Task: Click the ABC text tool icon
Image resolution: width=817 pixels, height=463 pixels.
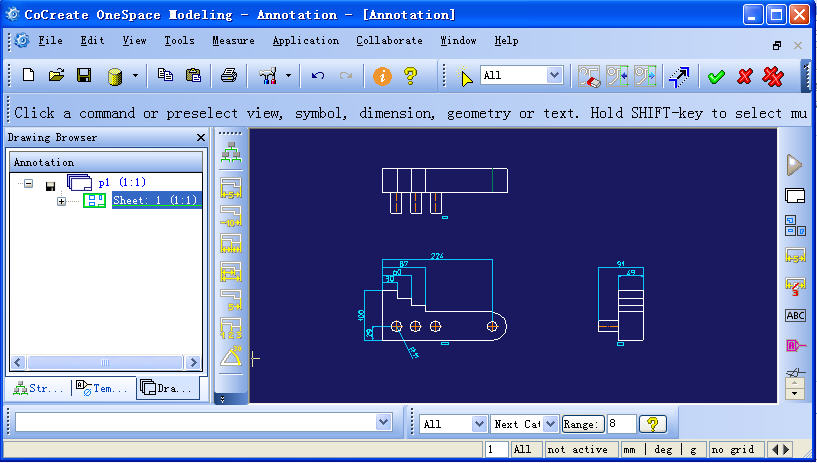Action: pos(795,316)
